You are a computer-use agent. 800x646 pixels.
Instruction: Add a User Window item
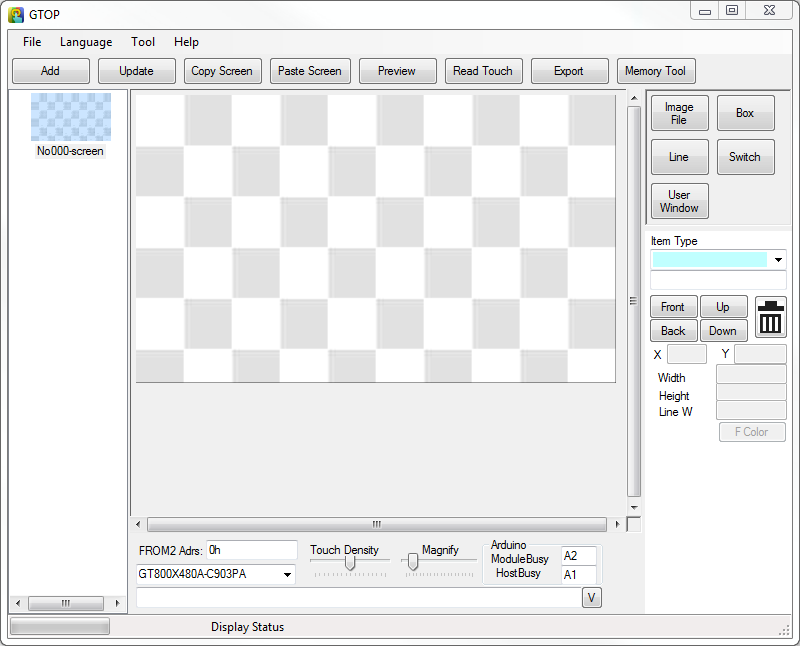point(679,201)
